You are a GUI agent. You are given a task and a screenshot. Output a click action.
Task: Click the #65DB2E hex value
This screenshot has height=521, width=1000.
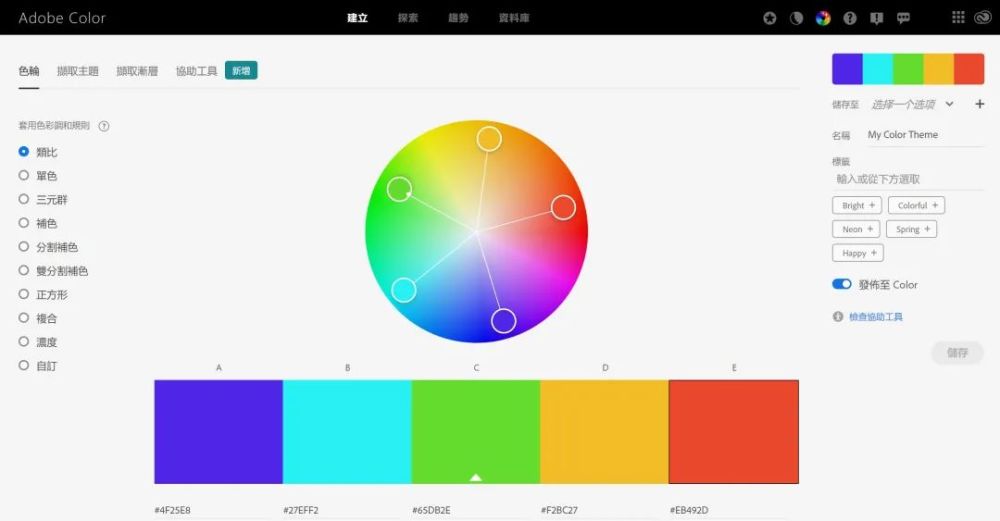(431, 510)
